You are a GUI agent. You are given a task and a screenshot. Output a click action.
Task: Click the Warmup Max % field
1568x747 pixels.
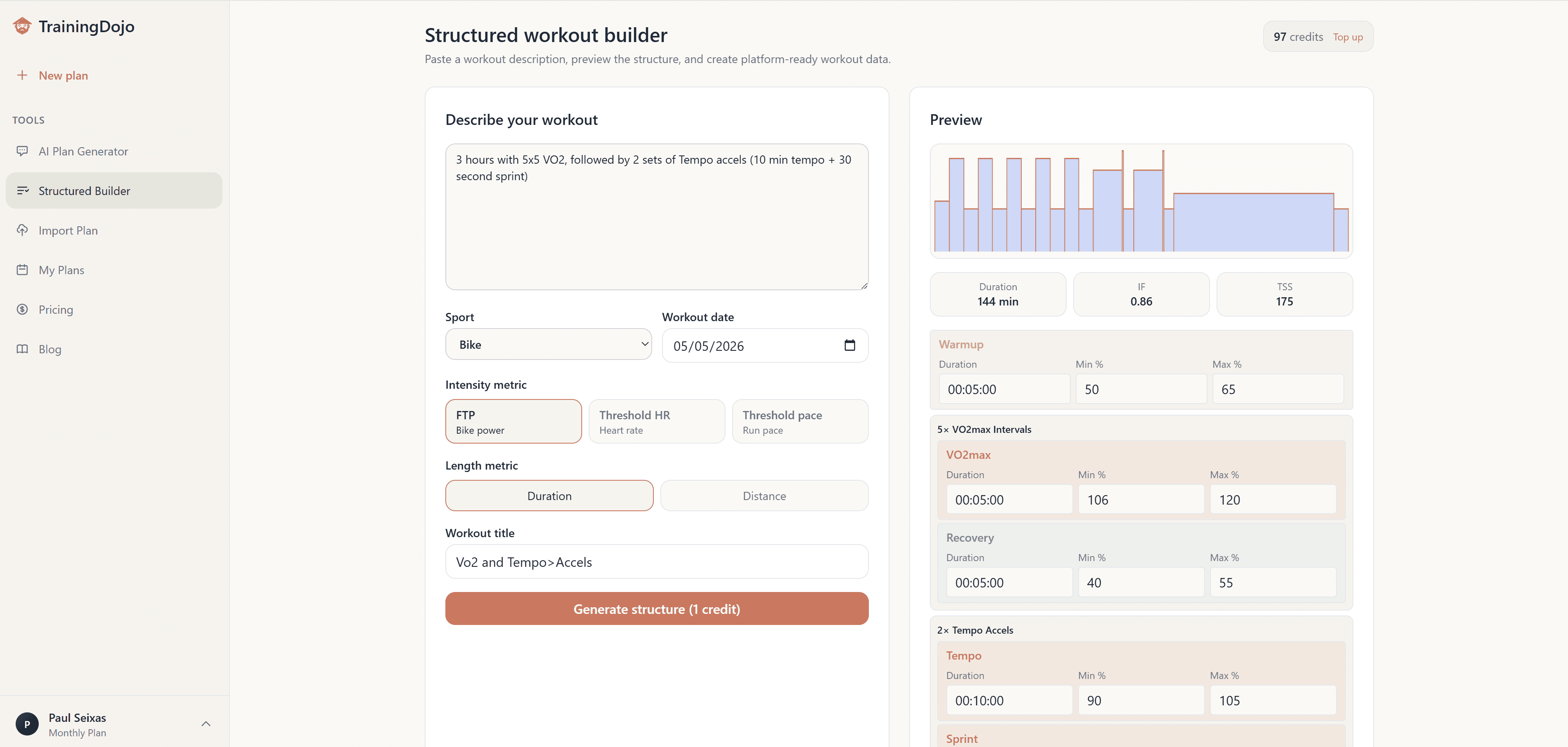tap(1278, 389)
